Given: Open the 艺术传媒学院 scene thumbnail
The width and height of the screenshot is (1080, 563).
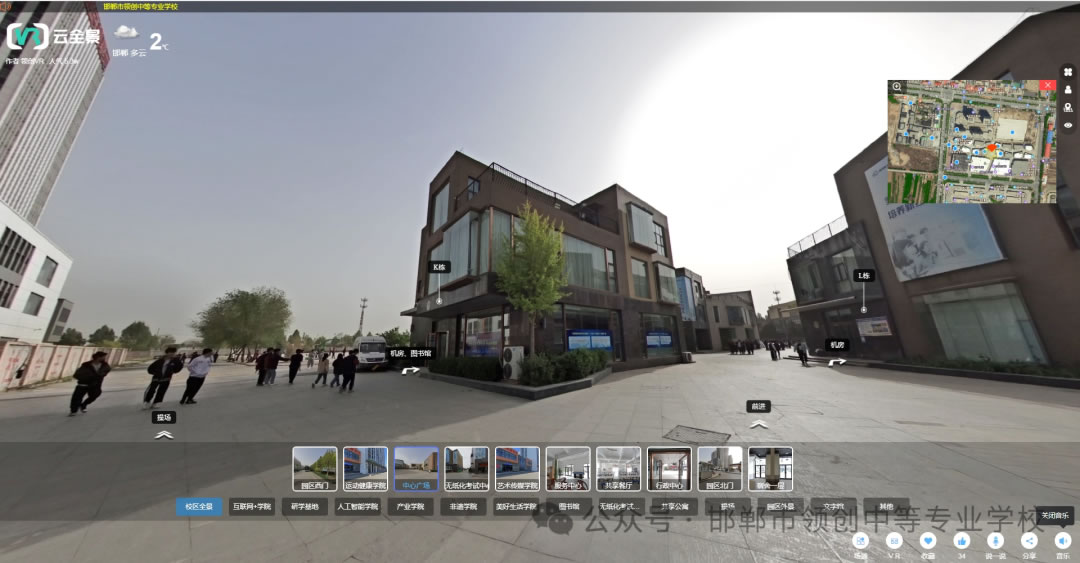Looking at the screenshot, I should coord(517,469).
